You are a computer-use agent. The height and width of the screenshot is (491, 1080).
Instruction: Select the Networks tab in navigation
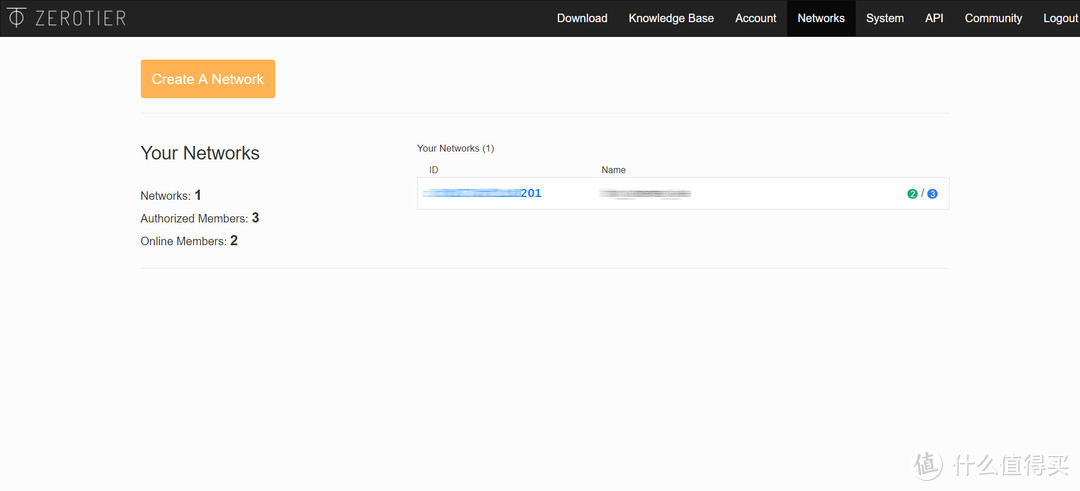coord(821,18)
